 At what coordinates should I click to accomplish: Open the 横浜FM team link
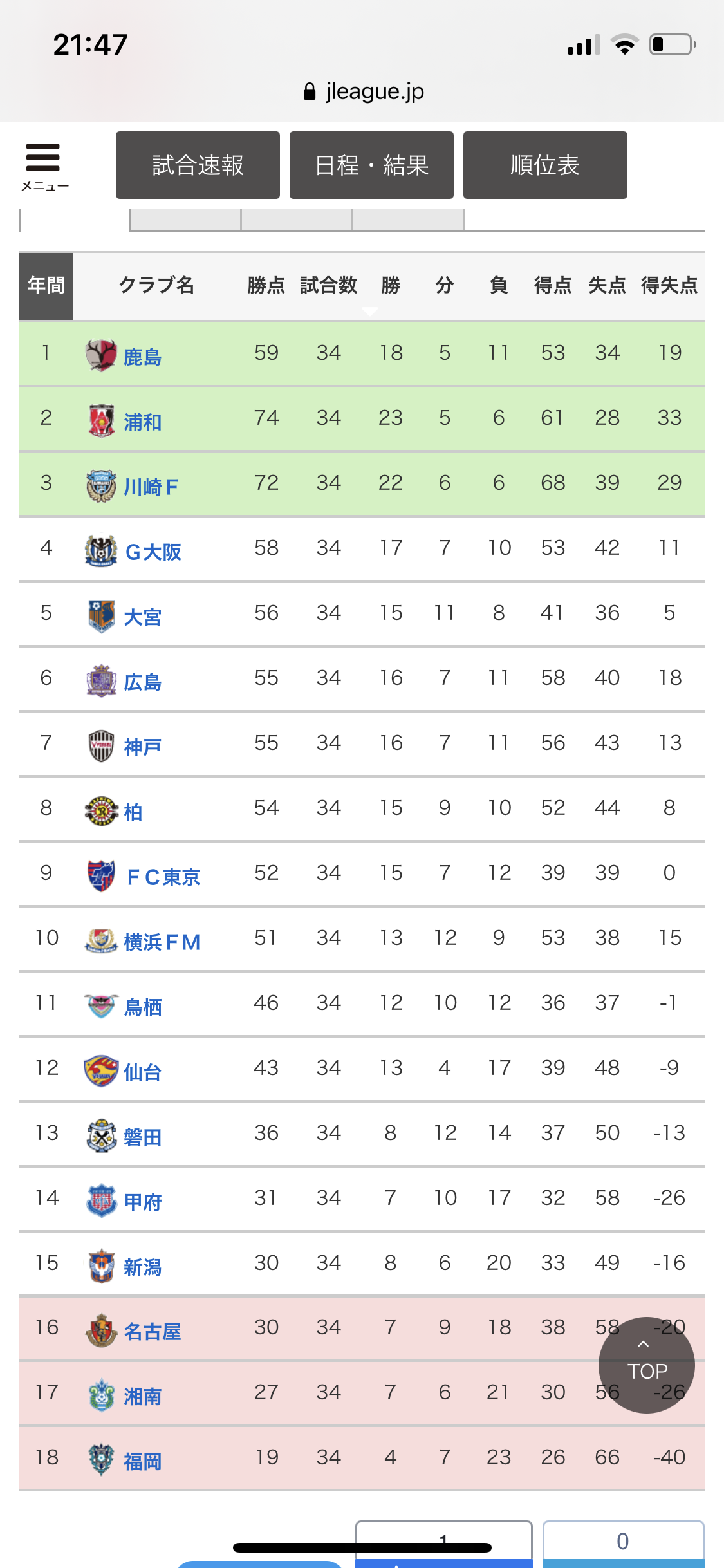(x=162, y=942)
